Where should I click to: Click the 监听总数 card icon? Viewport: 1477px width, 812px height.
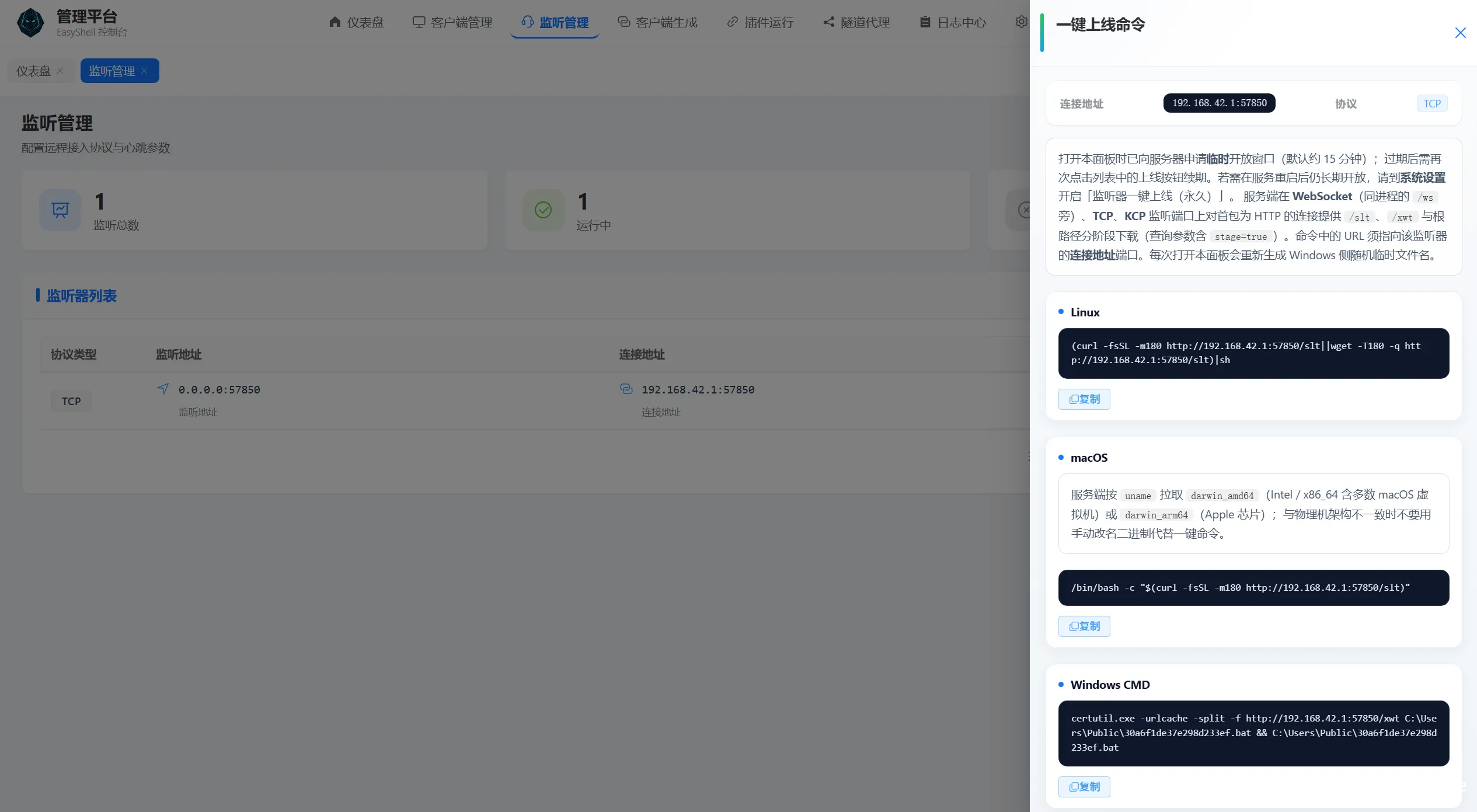60,210
